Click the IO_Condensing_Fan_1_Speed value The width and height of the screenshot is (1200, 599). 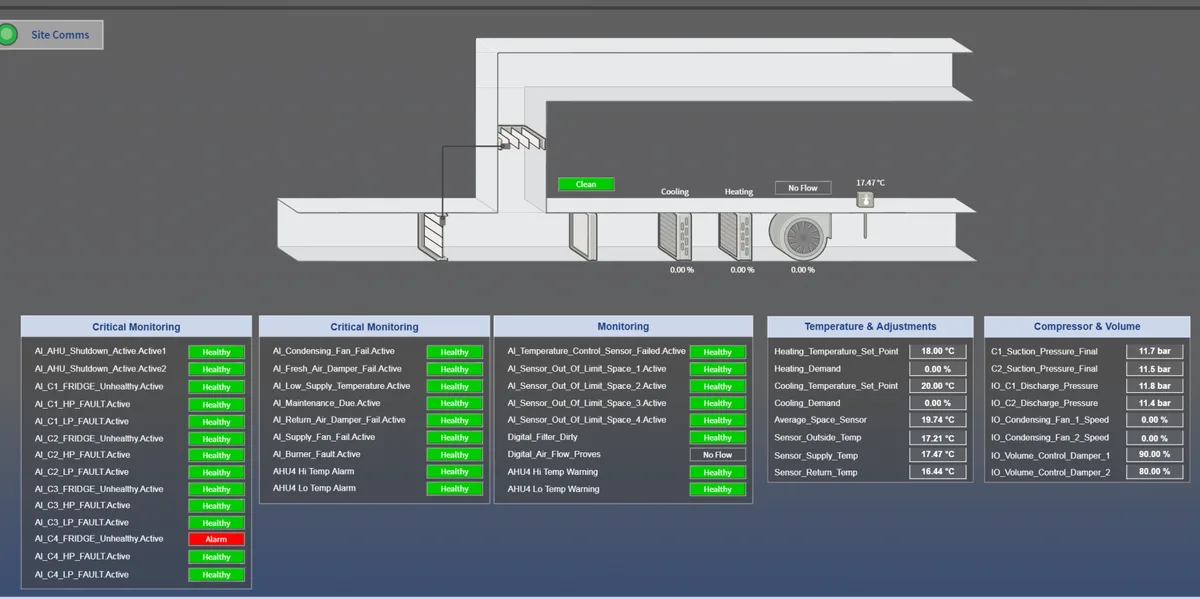click(x=1155, y=420)
